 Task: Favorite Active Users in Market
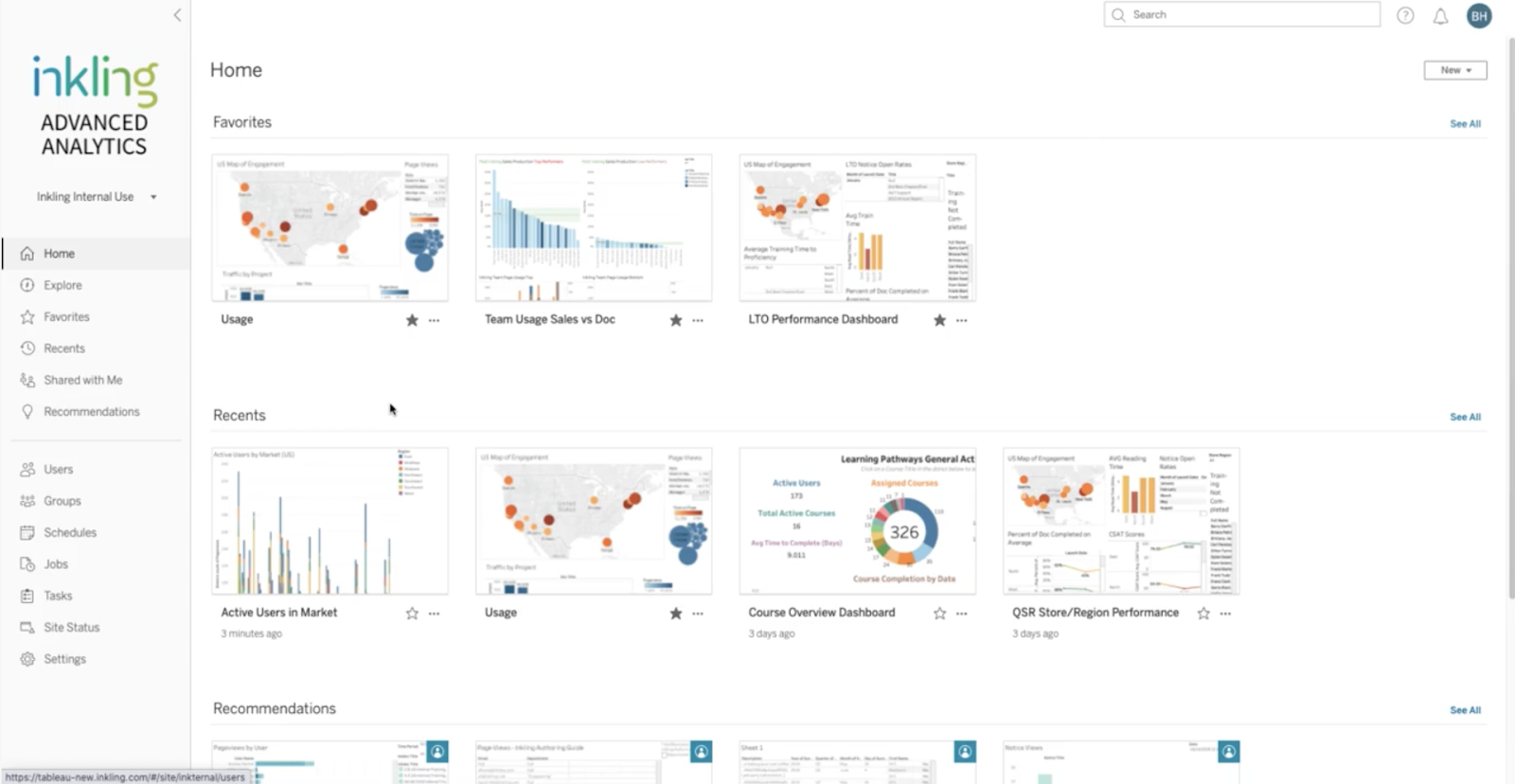pos(412,614)
